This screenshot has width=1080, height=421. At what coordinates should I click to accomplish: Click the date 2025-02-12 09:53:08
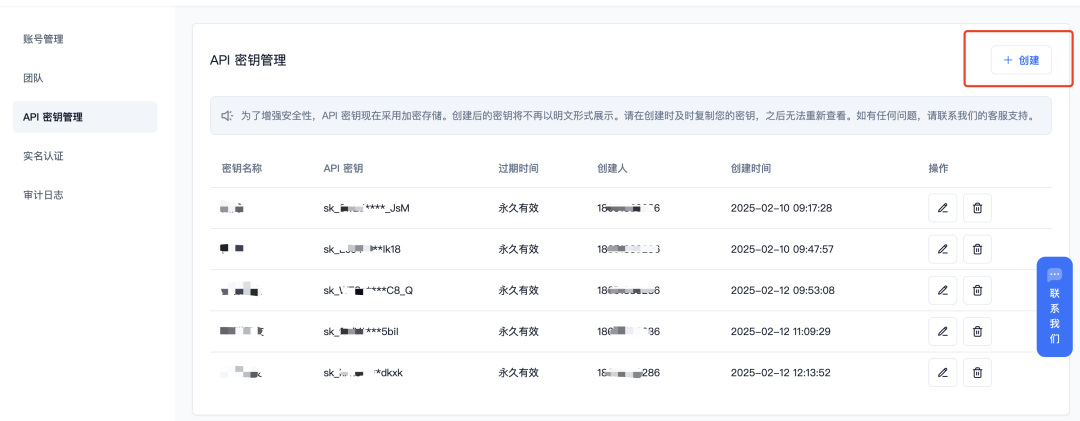[x=782, y=291]
